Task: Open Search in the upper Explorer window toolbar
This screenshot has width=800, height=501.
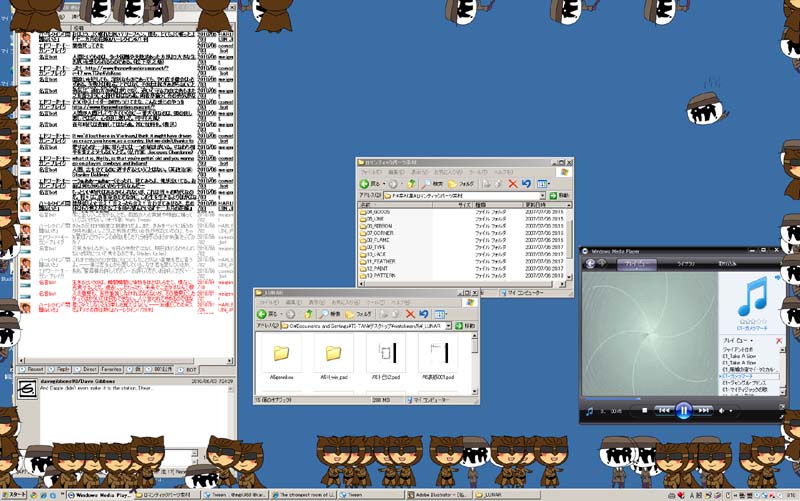Action: [x=432, y=184]
